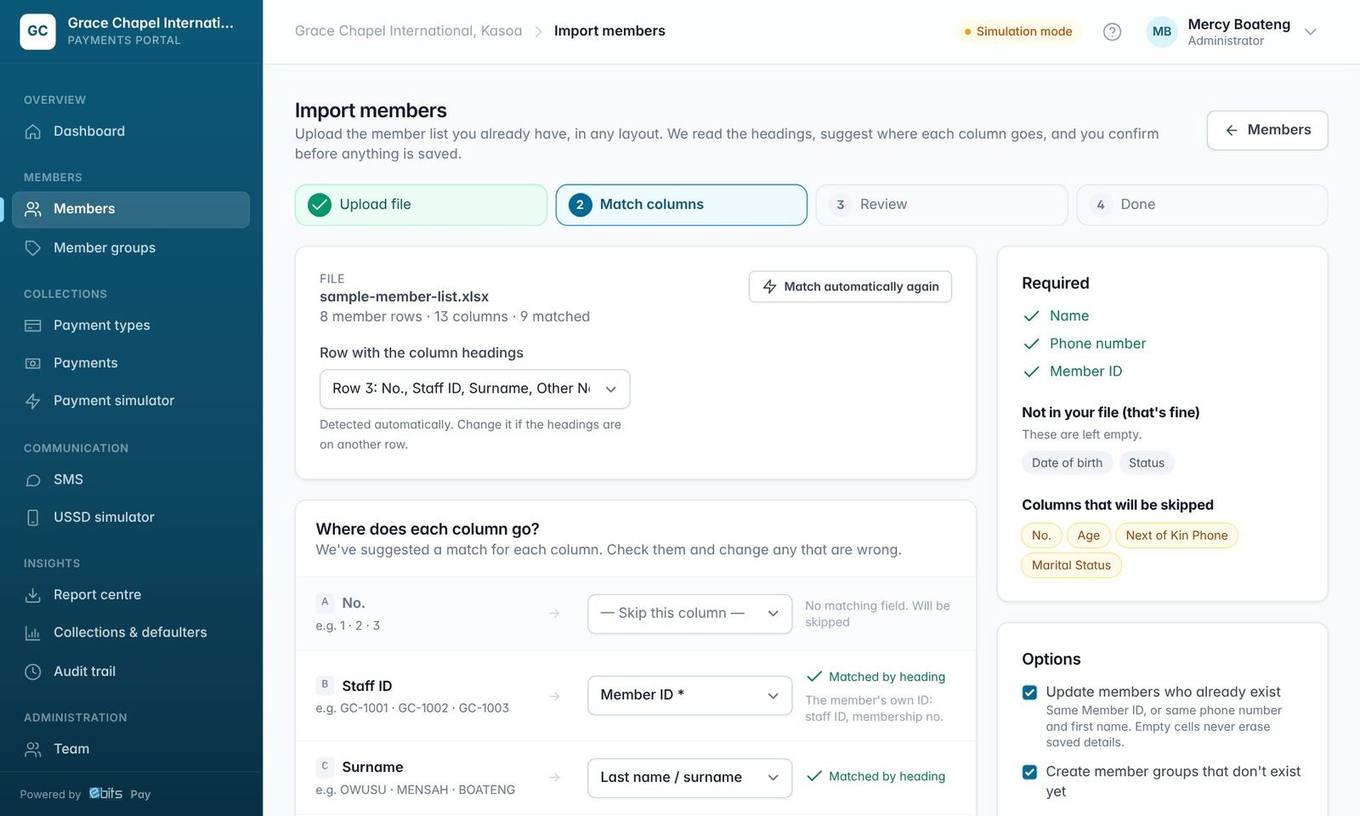The image size is (1360, 816).
Task: Expand the Mercy Boateng account menu chevron
Action: [x=1311, y=32]
